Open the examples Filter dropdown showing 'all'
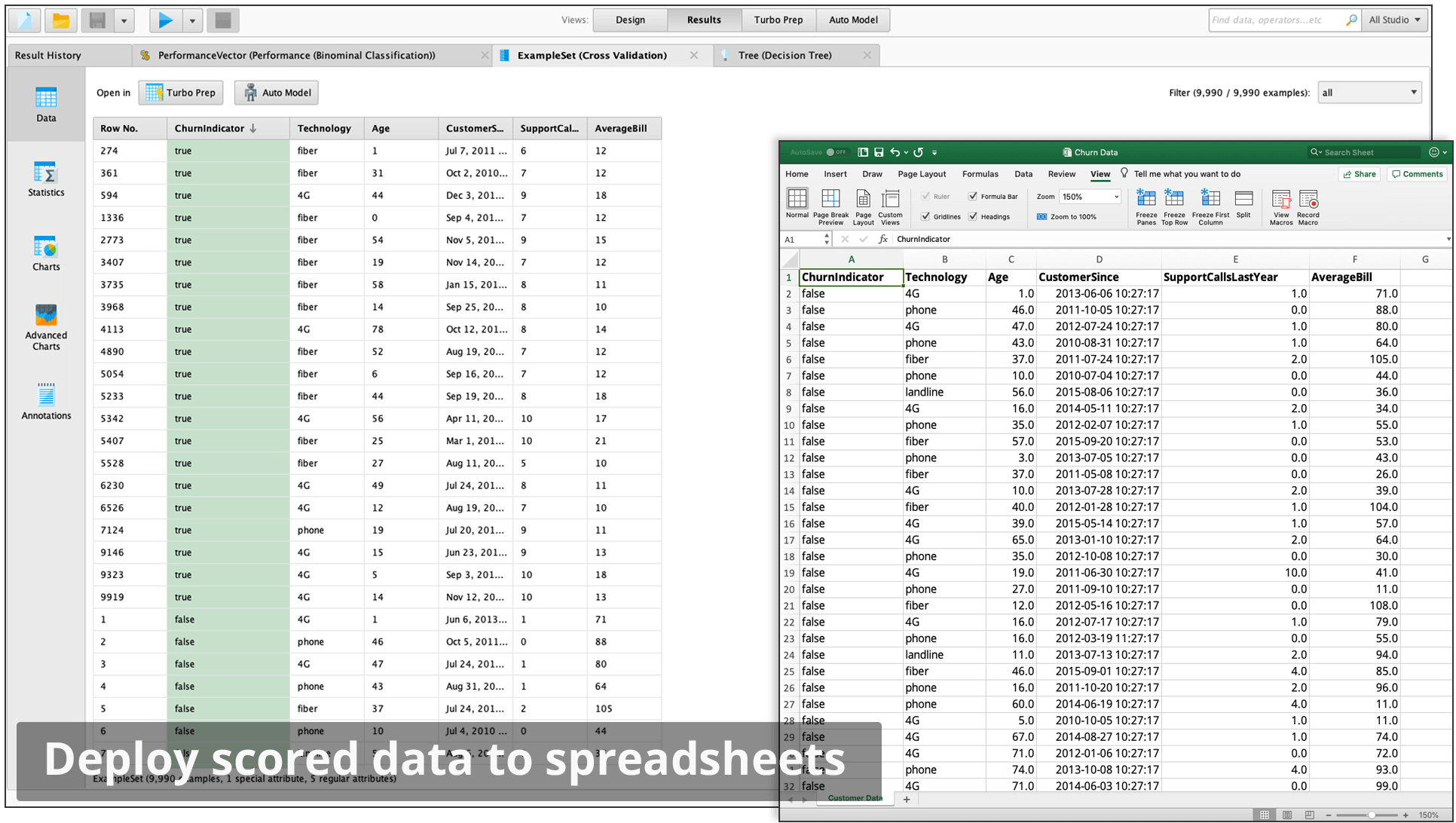Viewport: 1456px width, 823px height. point(1369,92)
